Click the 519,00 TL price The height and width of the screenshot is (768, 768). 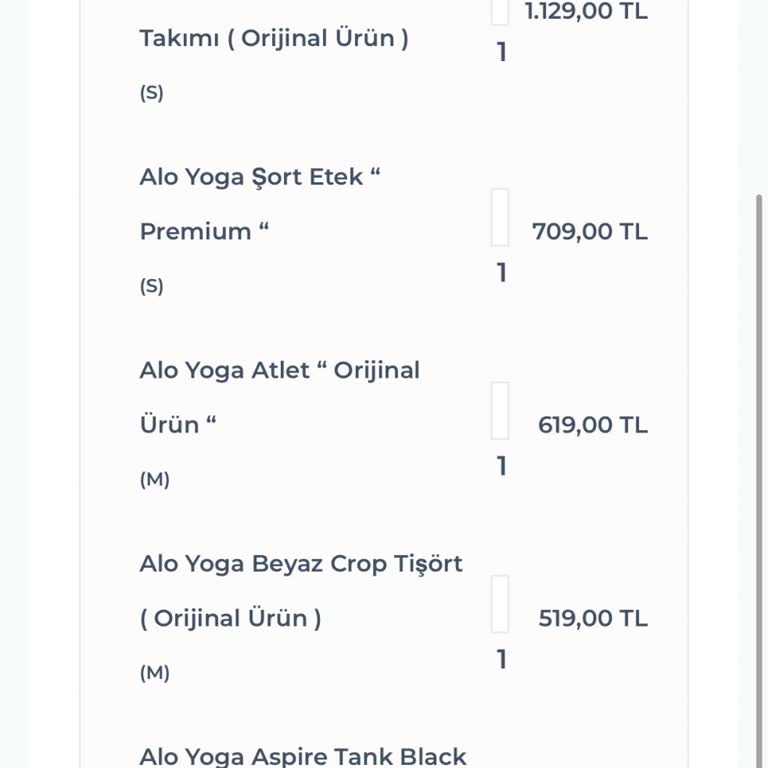pyautogui.click(x=593, y=618)
